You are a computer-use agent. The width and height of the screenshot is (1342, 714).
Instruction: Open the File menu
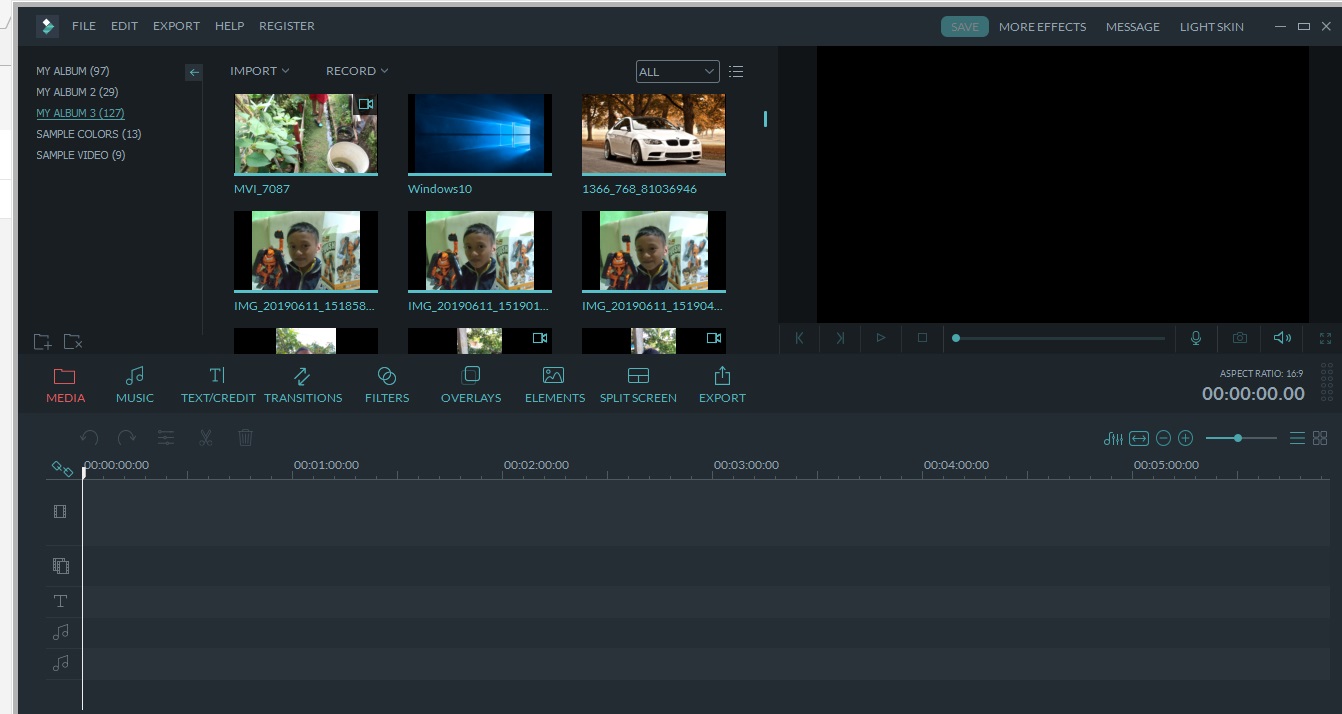coord(84,26)
